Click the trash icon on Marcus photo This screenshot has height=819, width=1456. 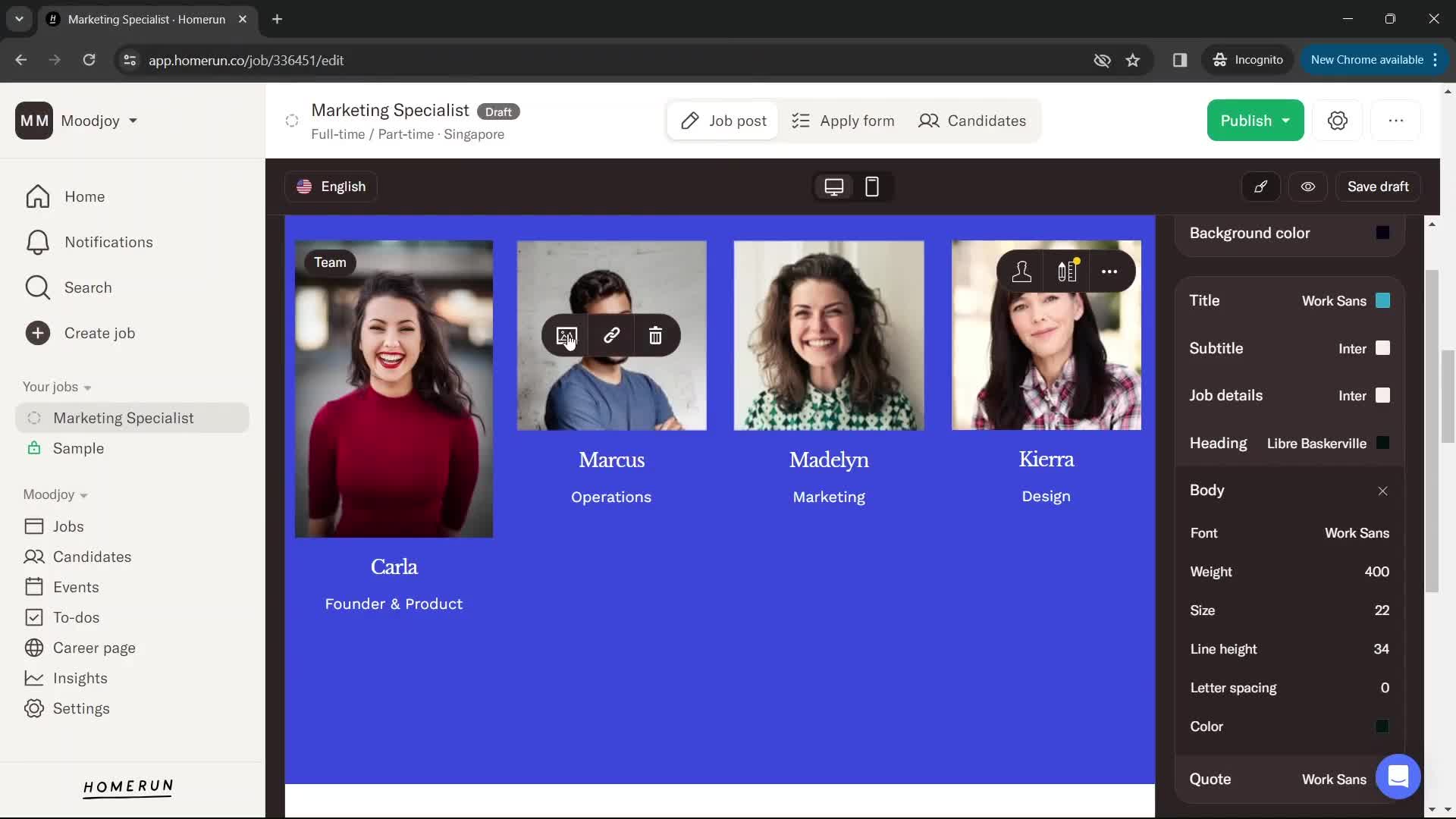[655, 336]
